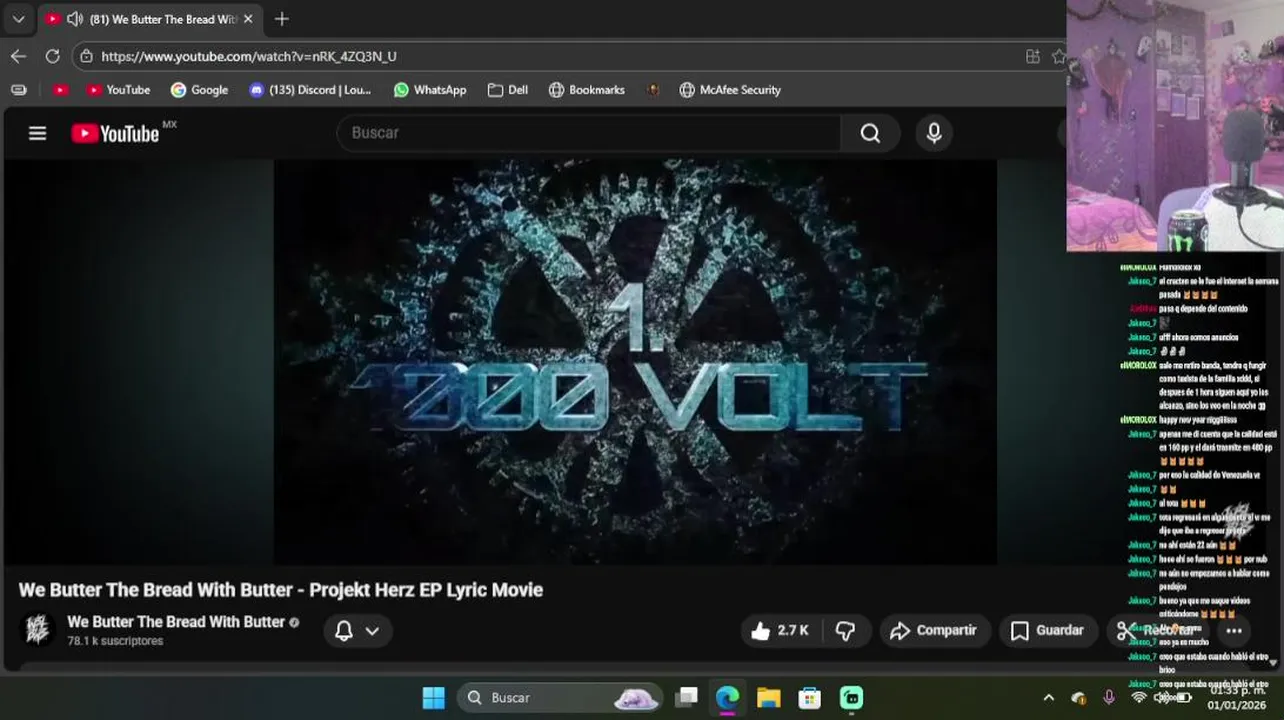Click the We Butter The Bread channel avatar
Viewport: 1284px width, 720px height.
(37, 630)
